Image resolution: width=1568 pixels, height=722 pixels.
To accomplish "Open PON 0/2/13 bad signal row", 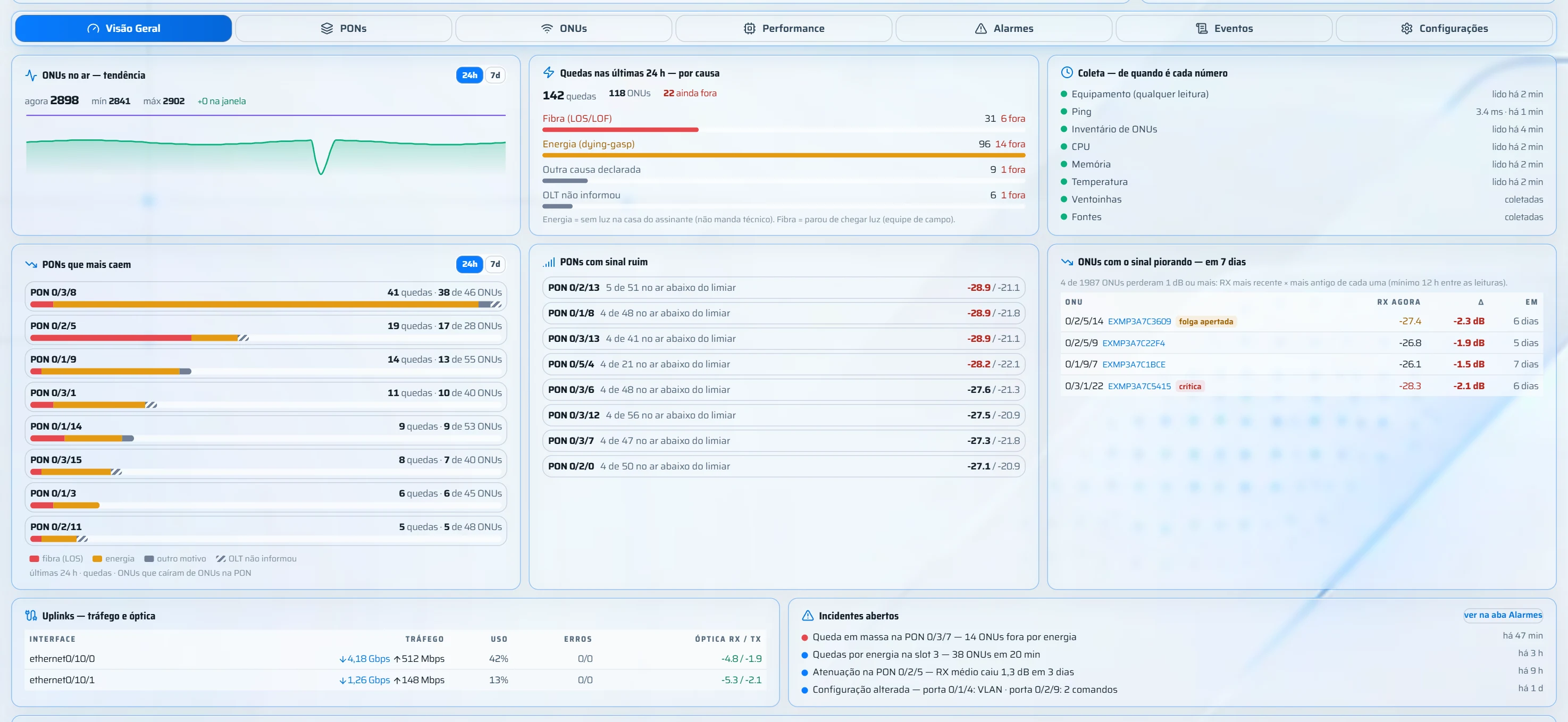I will 783,287.
